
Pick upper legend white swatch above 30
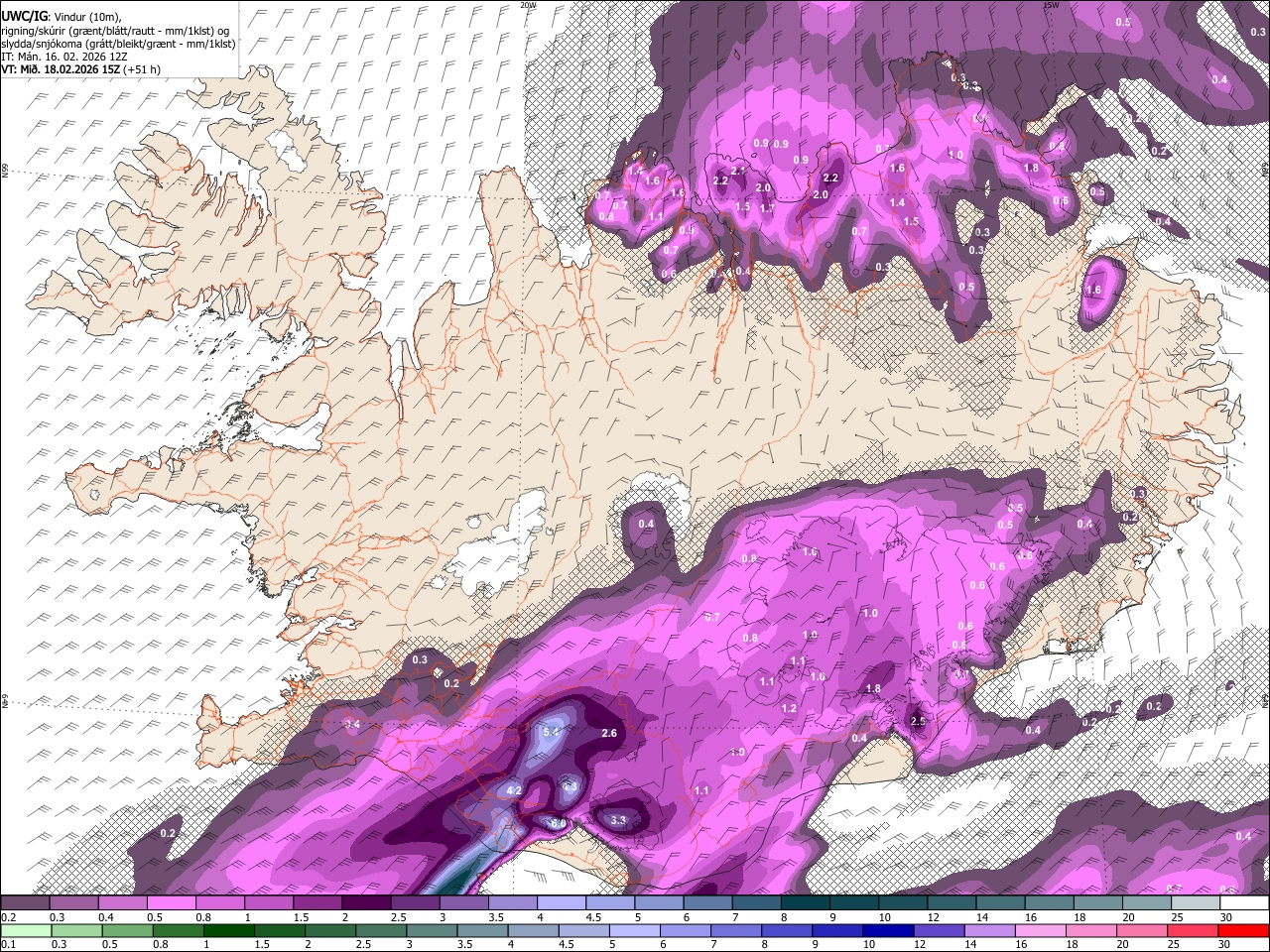coord(1242,903)
